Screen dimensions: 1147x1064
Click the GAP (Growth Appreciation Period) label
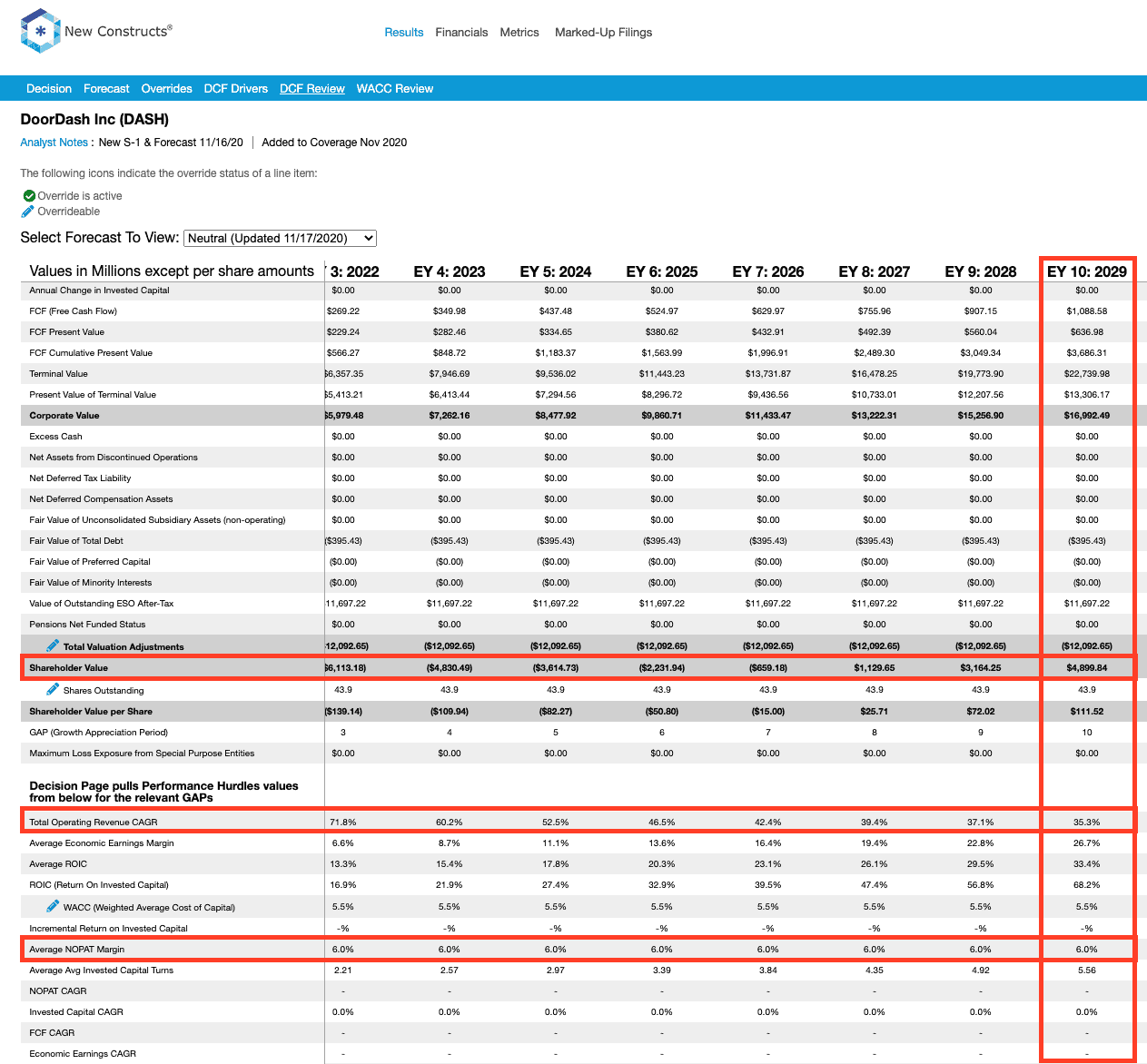[x=99, y=733]
